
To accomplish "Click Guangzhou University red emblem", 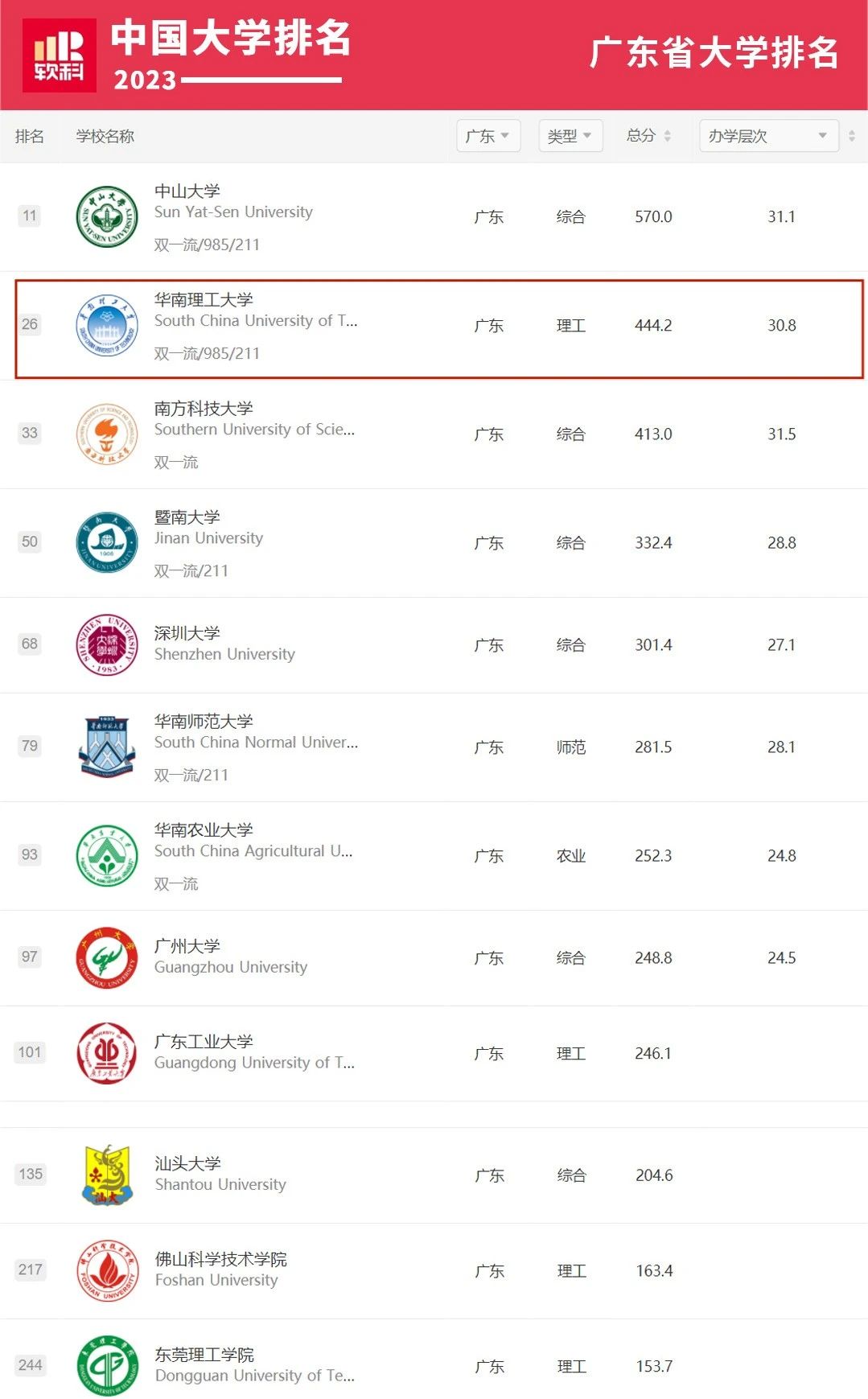I will (107, 957).
